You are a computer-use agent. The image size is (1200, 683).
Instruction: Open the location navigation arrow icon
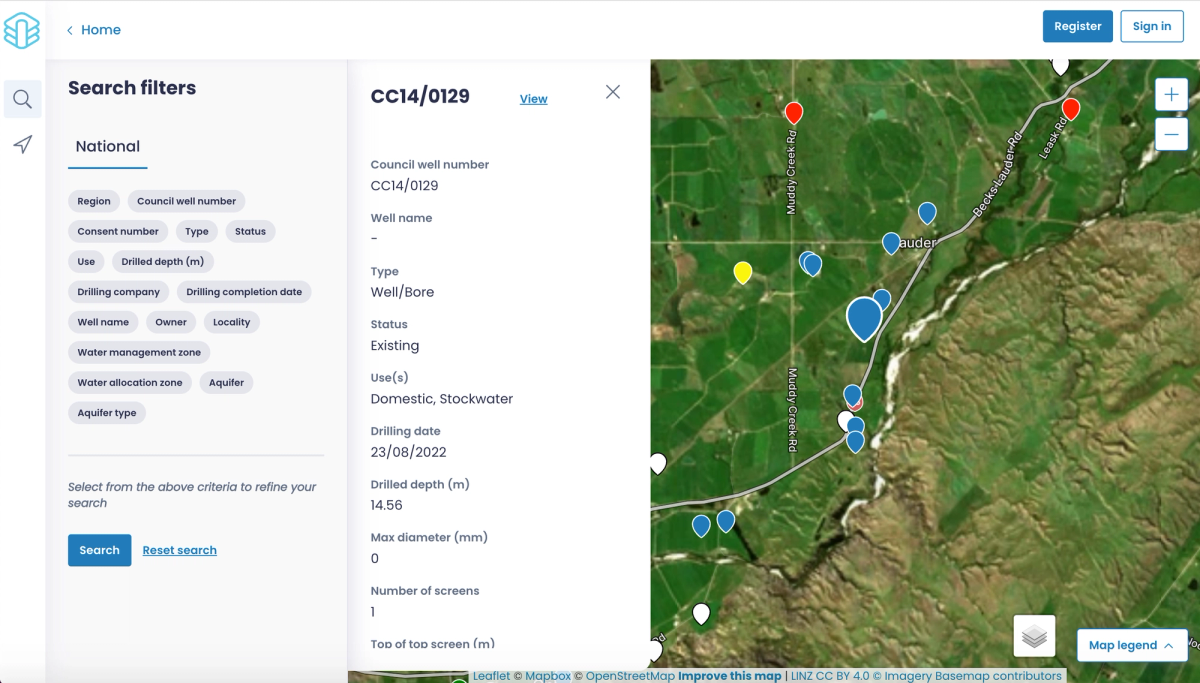click(23, 145)
